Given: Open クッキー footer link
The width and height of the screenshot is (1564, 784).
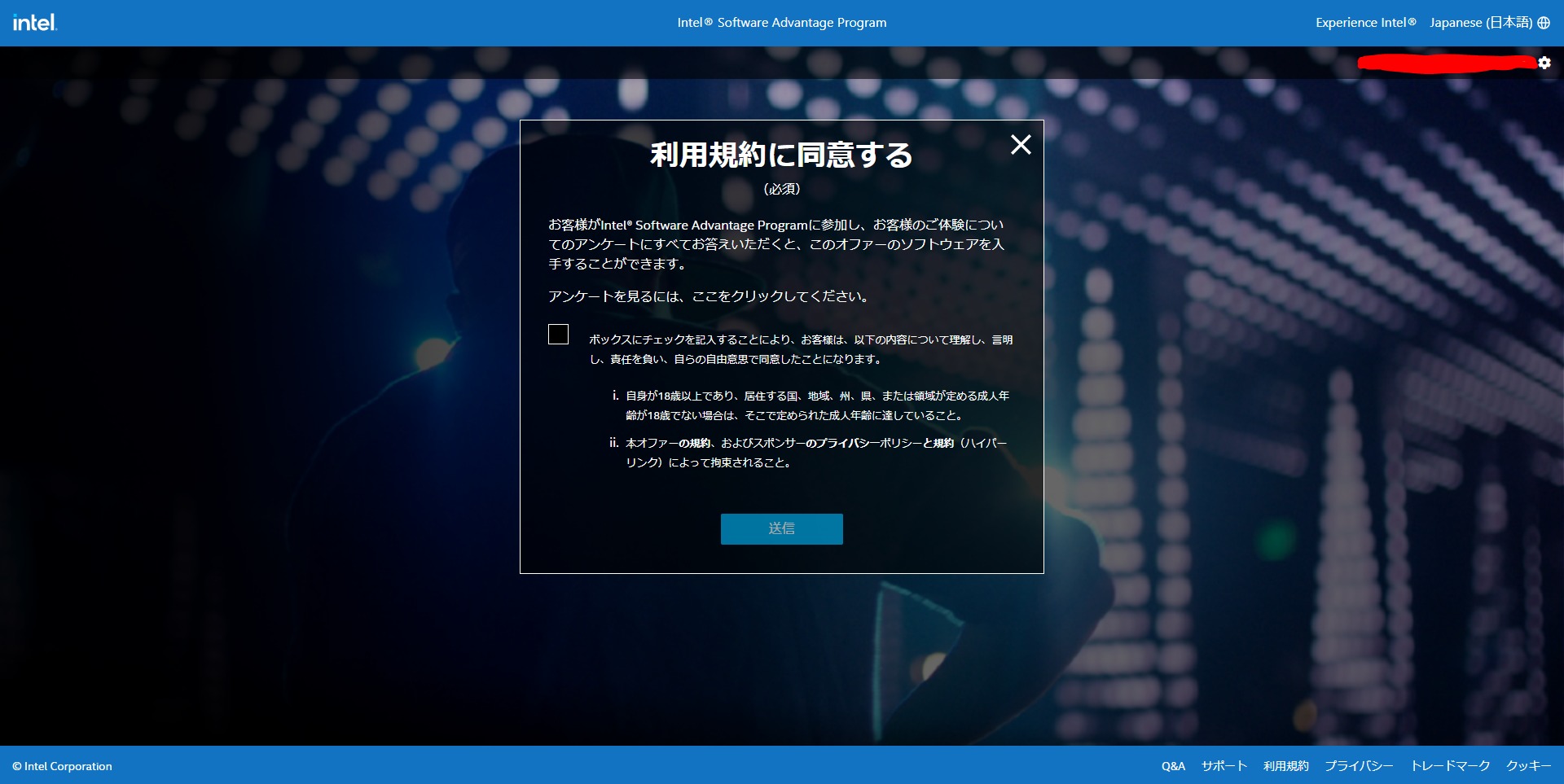Looking at the screenshot, I should click(x=1528, y=766).
